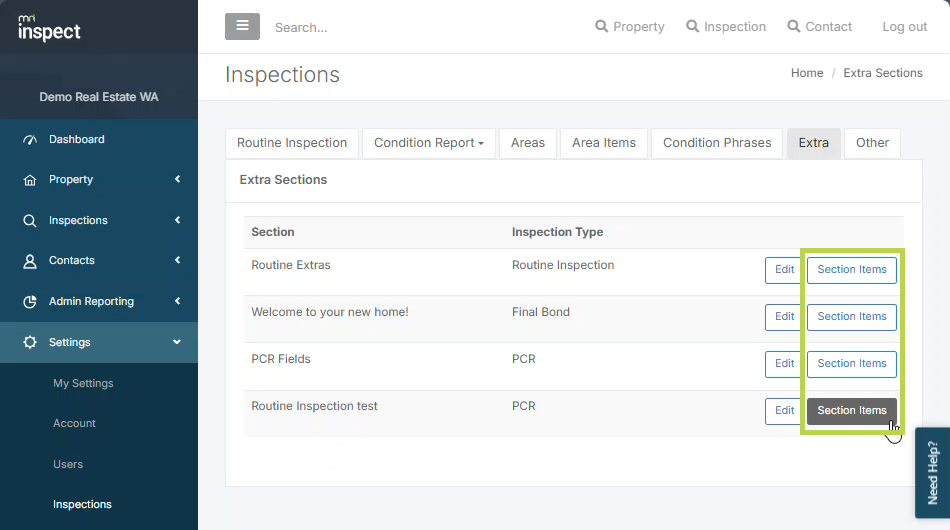Click the Section column header
This screenshot has width=950, height=530.
(x=273, y=232)
